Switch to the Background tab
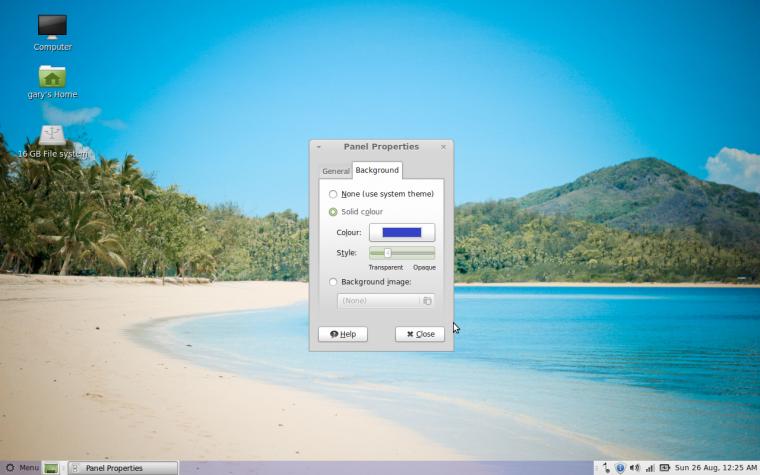 point(377,170)
